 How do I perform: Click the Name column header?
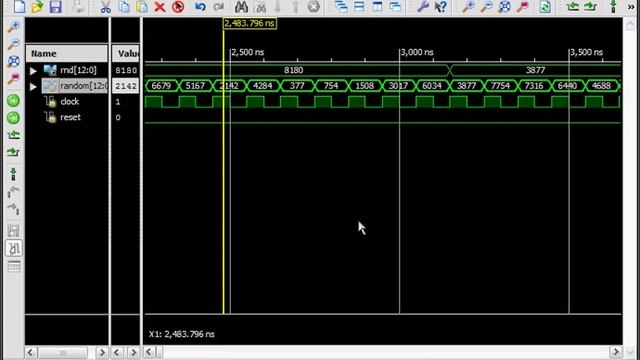point(67,53)
